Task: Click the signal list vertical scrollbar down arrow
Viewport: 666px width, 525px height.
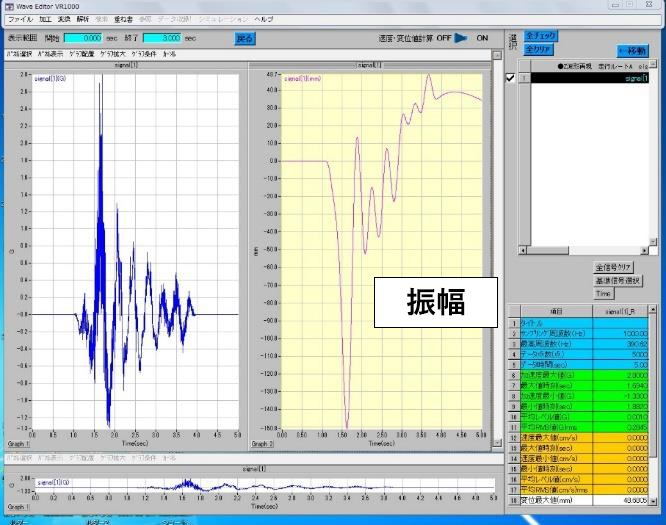Action: [x=653, y=242]
